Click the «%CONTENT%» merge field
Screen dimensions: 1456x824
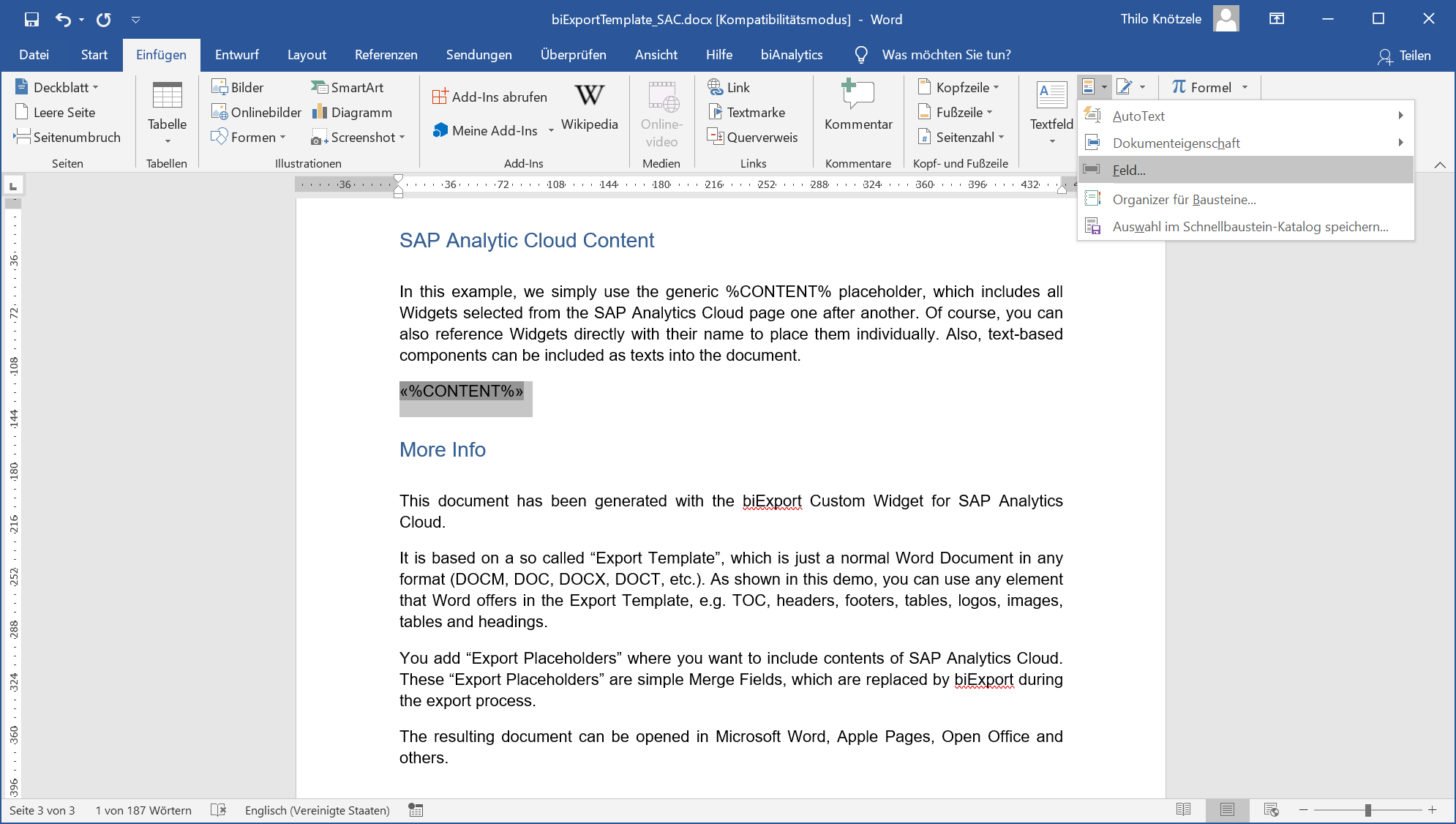[462, 391]
